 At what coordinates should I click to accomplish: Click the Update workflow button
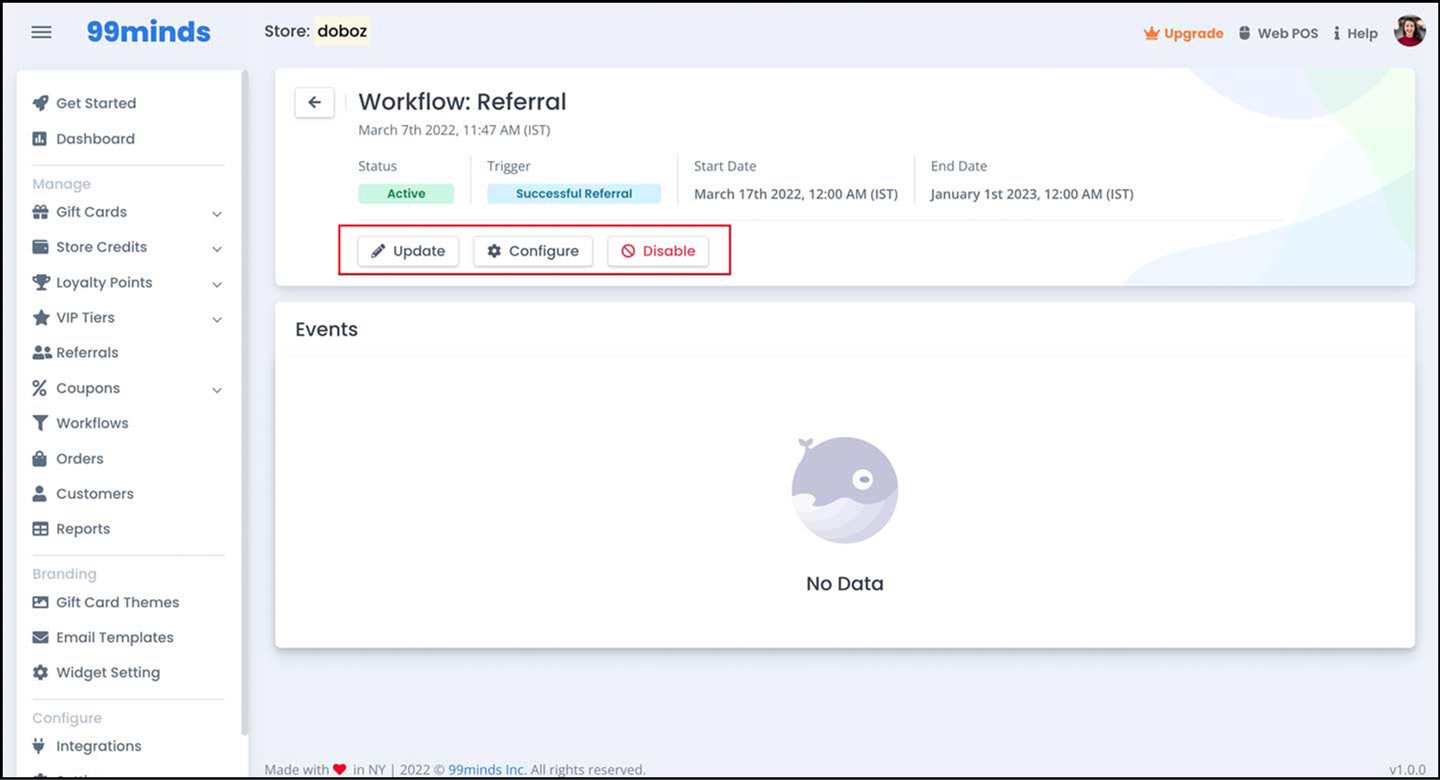408,251
